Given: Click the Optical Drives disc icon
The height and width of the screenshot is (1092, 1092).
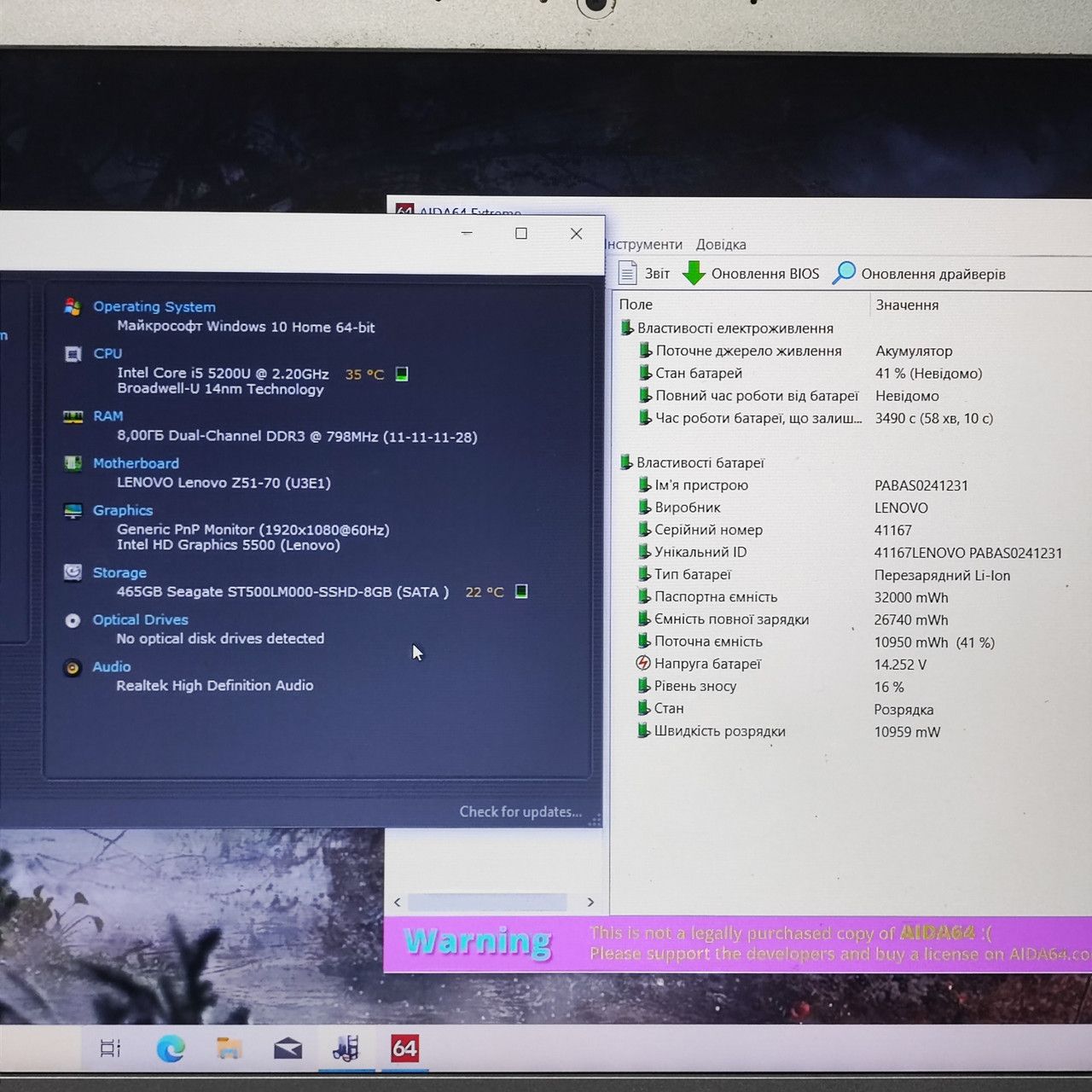Looking at the screenshot, I should [x=73, y=620].
